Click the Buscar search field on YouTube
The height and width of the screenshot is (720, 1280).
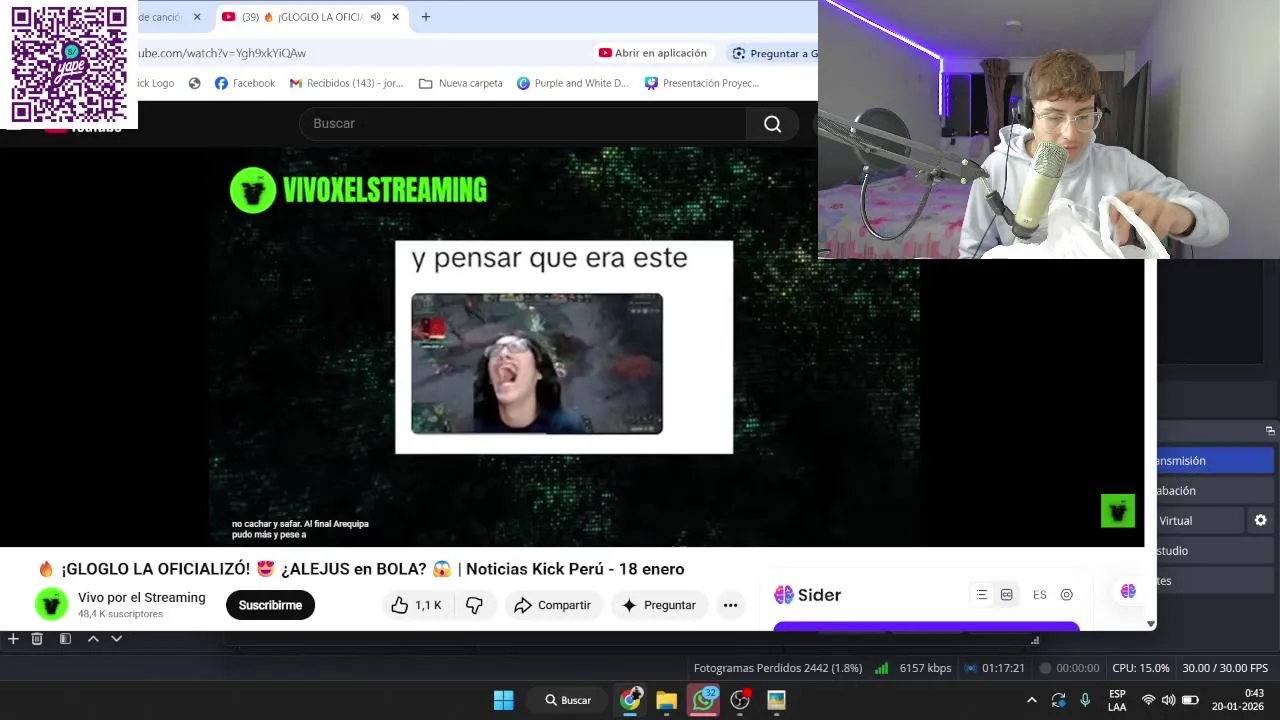tap(523, 124)
